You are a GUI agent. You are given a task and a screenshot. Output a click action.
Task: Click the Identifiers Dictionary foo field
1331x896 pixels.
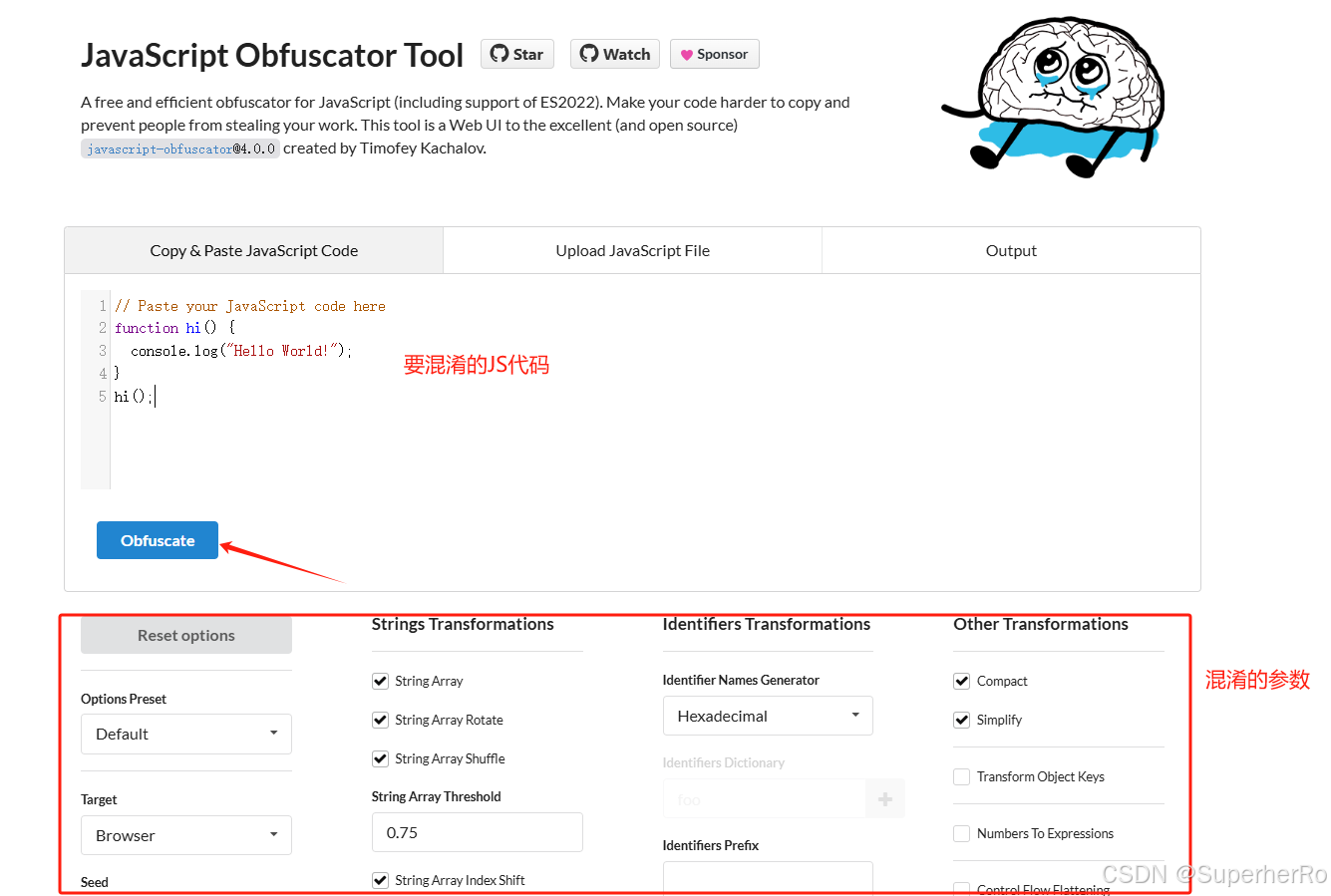[x=764, y=799]
